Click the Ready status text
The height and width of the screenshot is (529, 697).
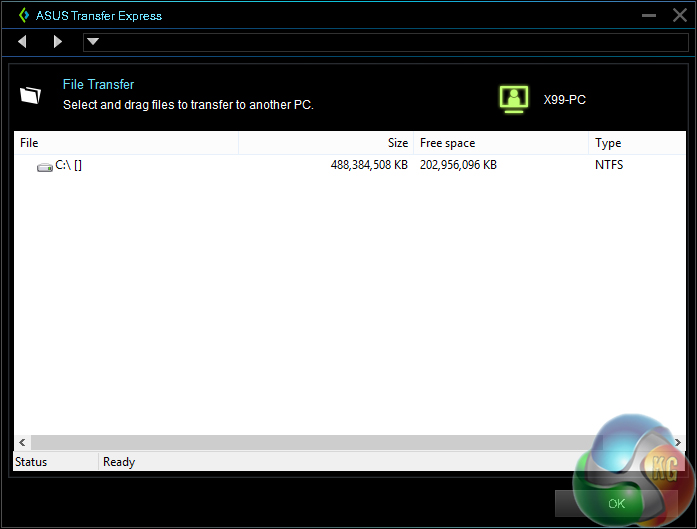tap(119, 462)
